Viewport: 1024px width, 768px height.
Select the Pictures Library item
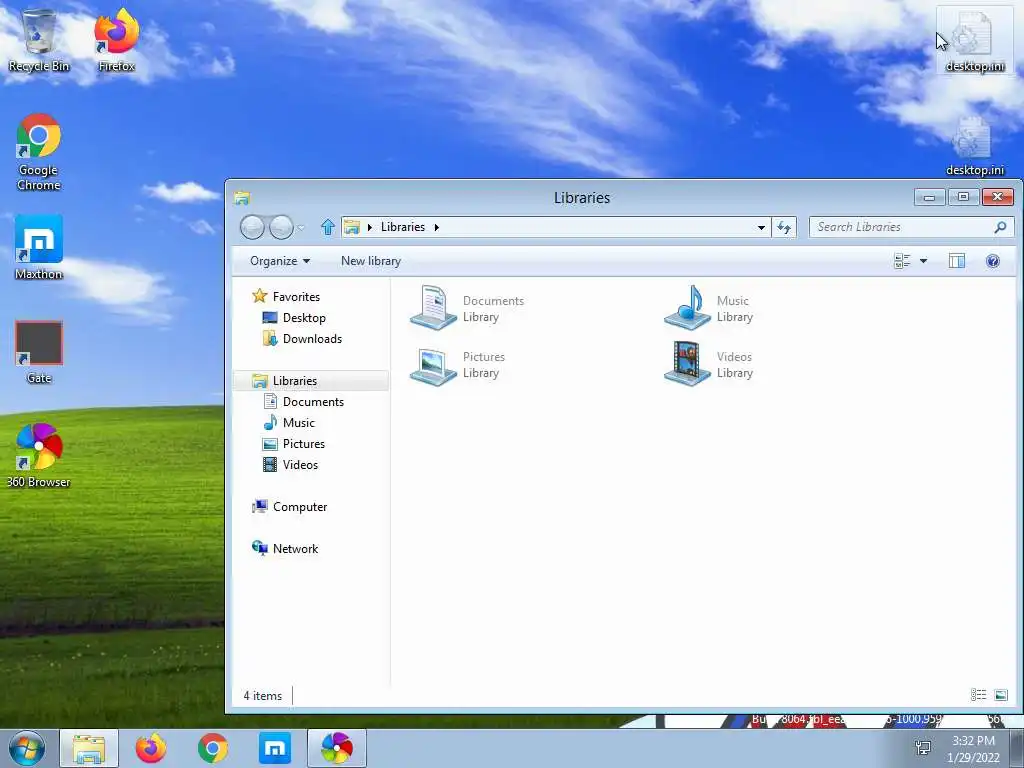(x=458, y=364)
